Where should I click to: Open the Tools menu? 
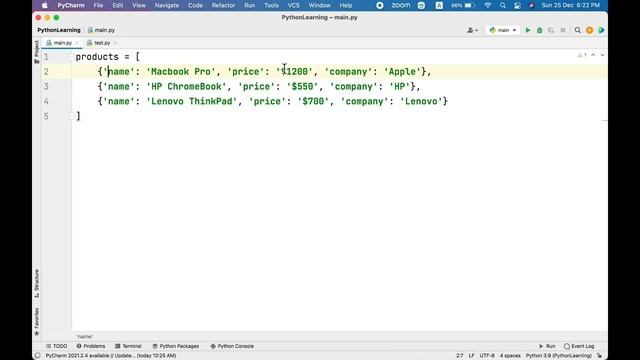(271, 5)
